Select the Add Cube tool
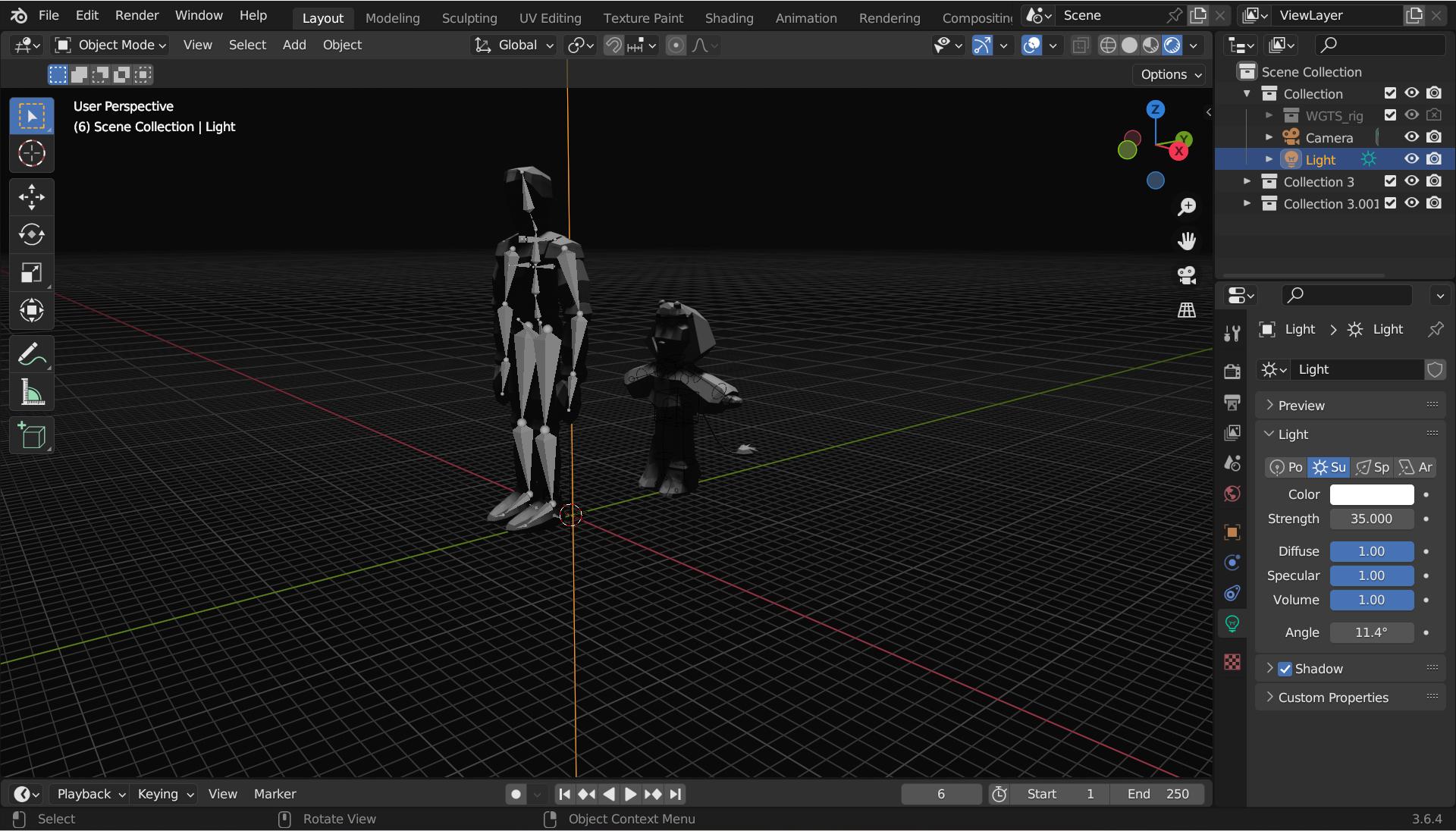The height and width of the screenshot is (831, 1456). click(32, 436)
